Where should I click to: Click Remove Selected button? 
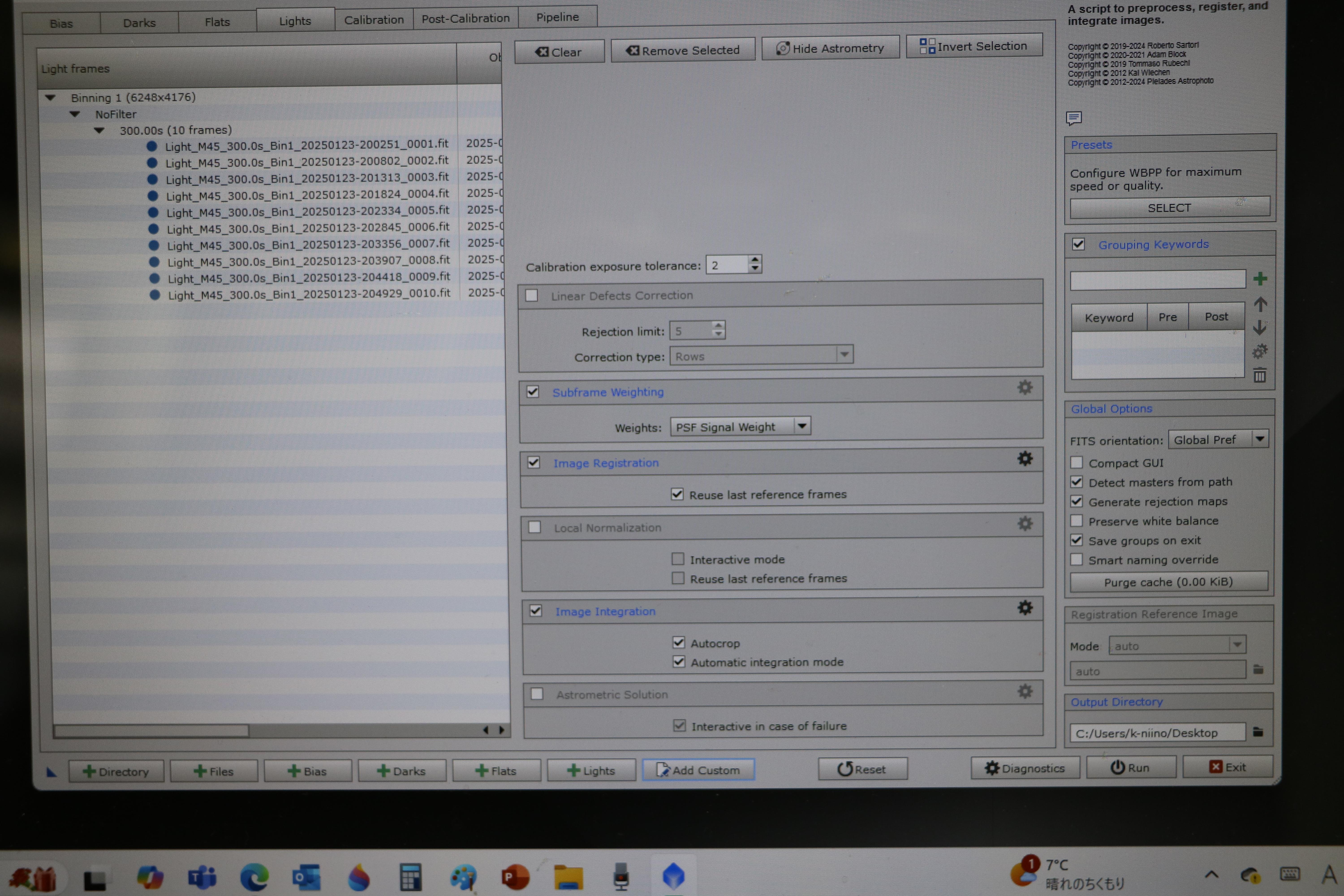point(682,50)
